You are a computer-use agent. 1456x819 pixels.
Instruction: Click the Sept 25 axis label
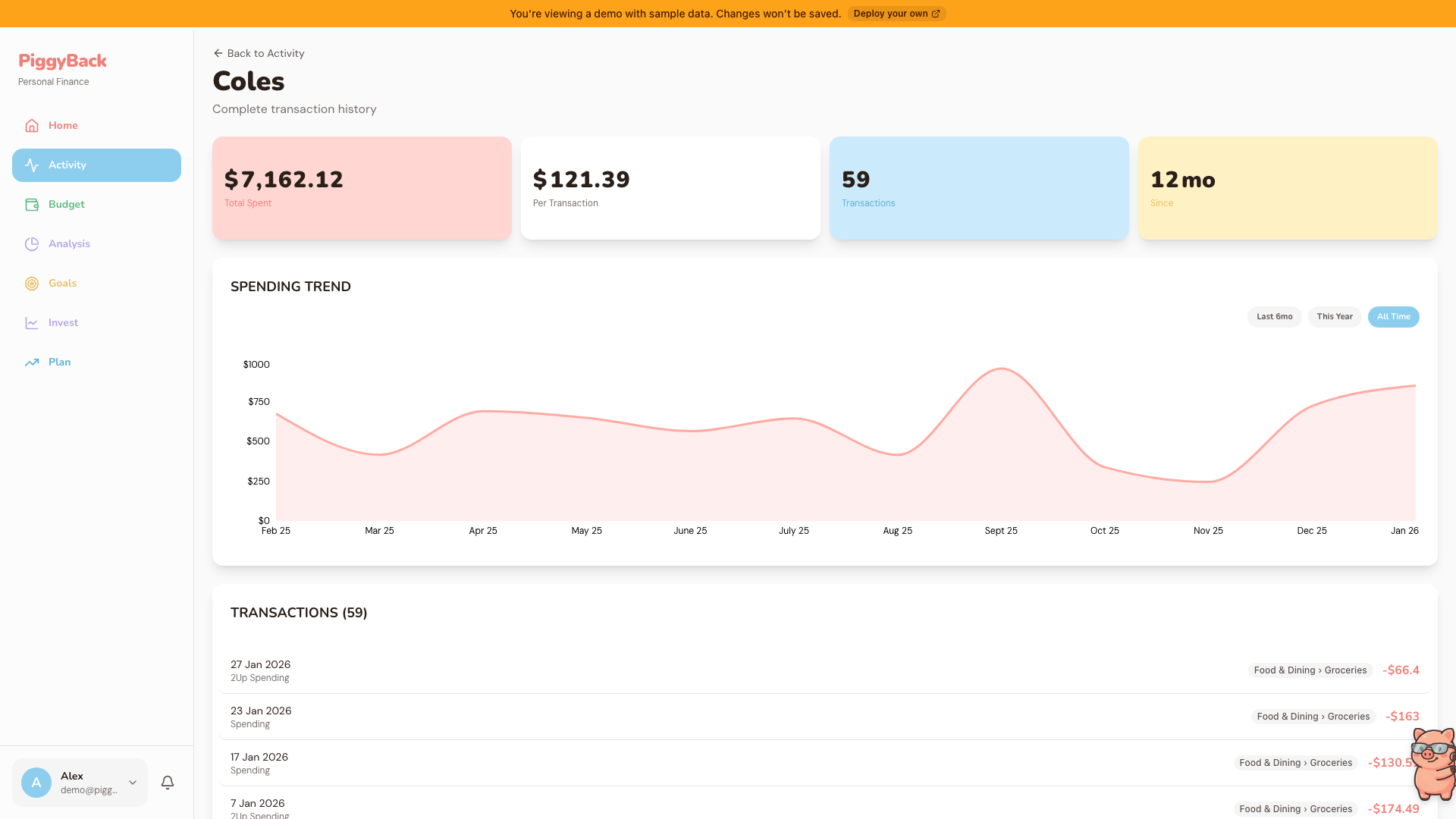(x=1001, y=531)
